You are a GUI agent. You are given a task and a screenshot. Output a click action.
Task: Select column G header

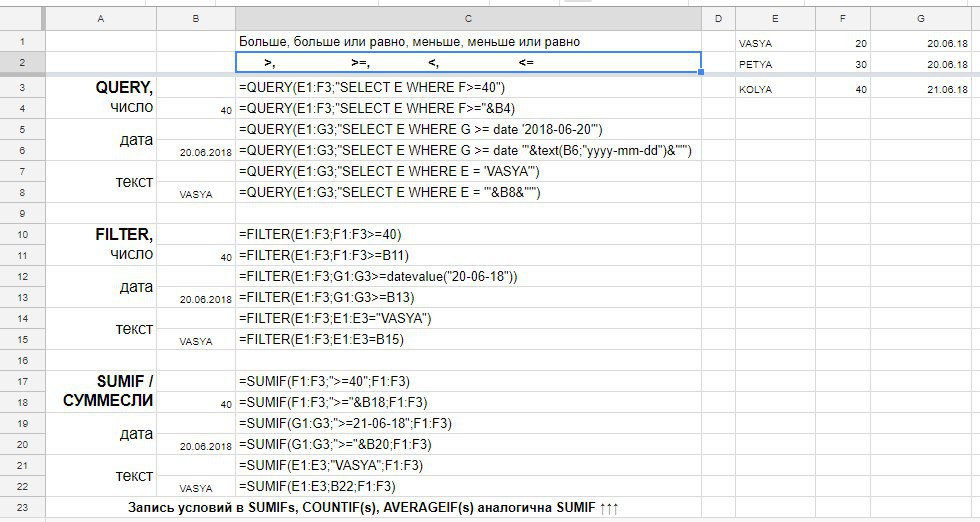coord(921,19)
